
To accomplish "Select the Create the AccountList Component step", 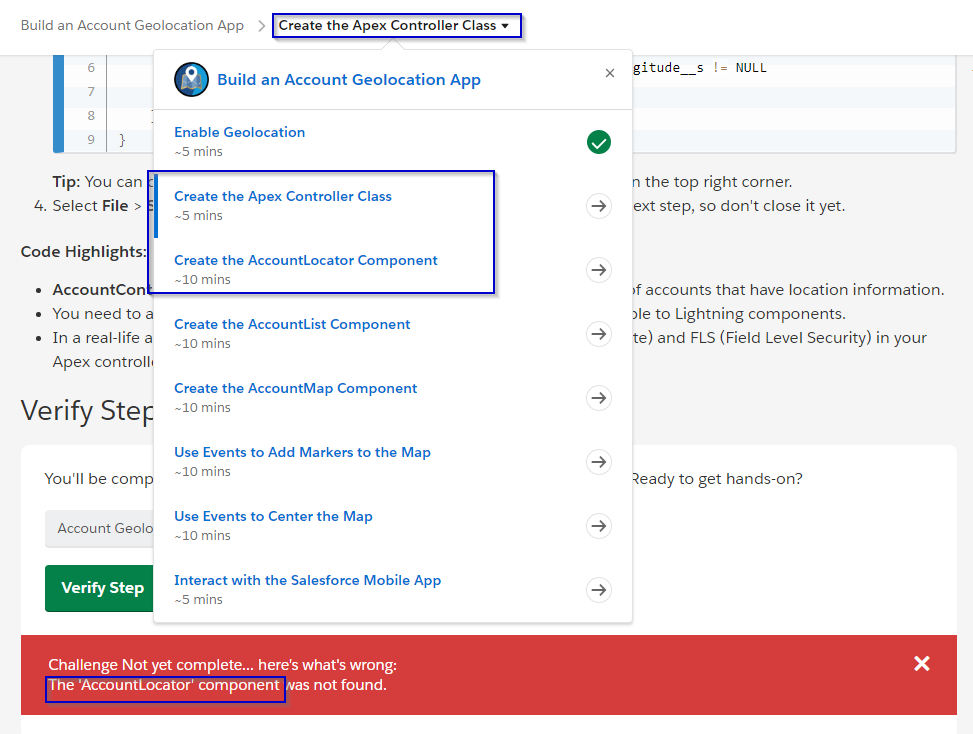I will coord(292,324).
